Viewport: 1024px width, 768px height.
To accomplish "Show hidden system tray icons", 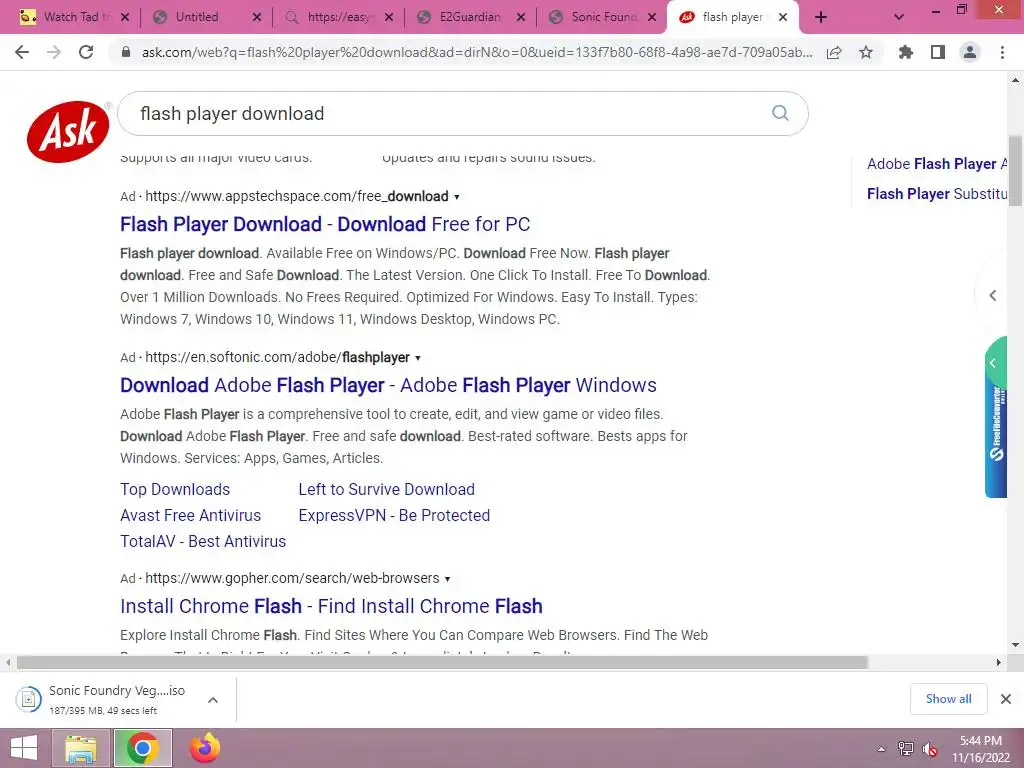I will click(882, 749).
